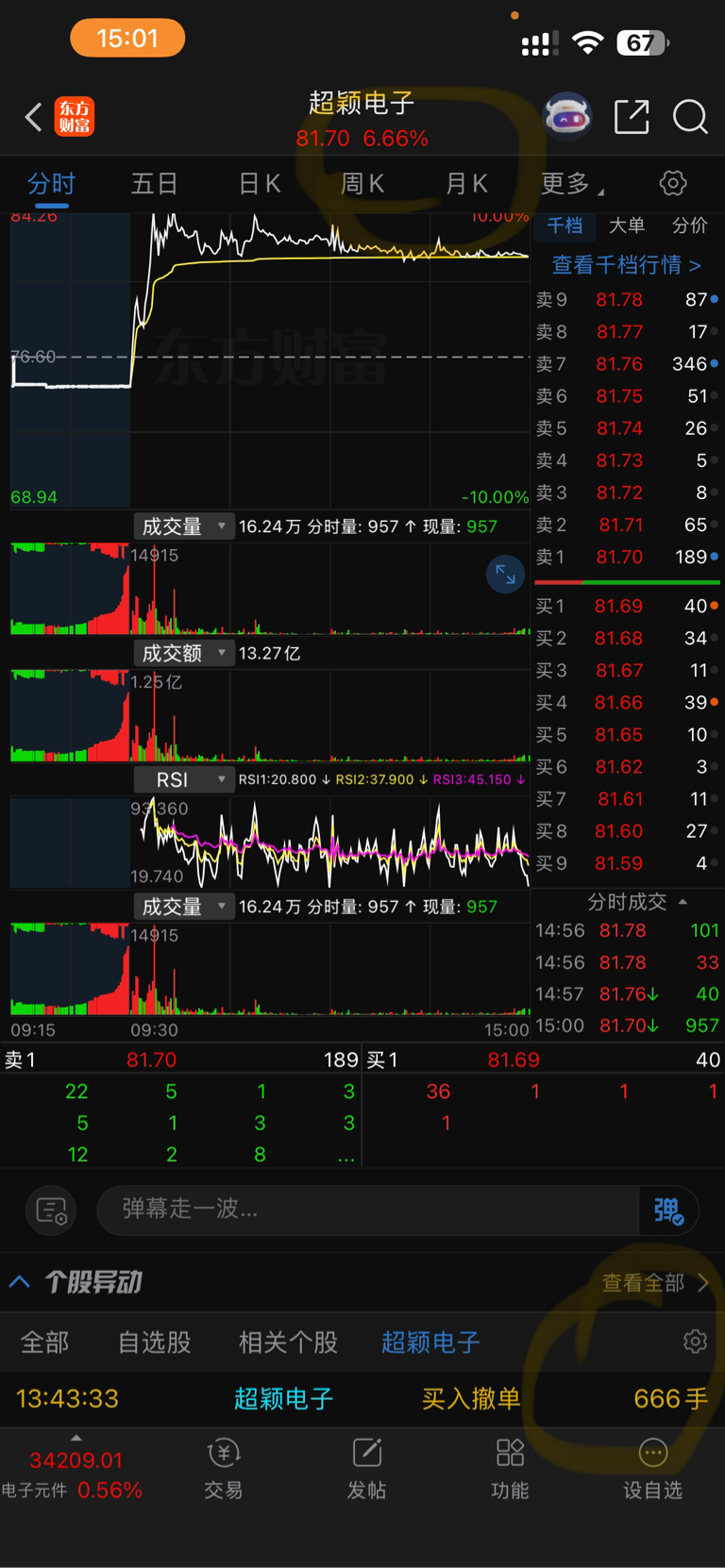Tap the 15:01 status bar clock
Screen dimensions: 725x1568
click(127, 39)
